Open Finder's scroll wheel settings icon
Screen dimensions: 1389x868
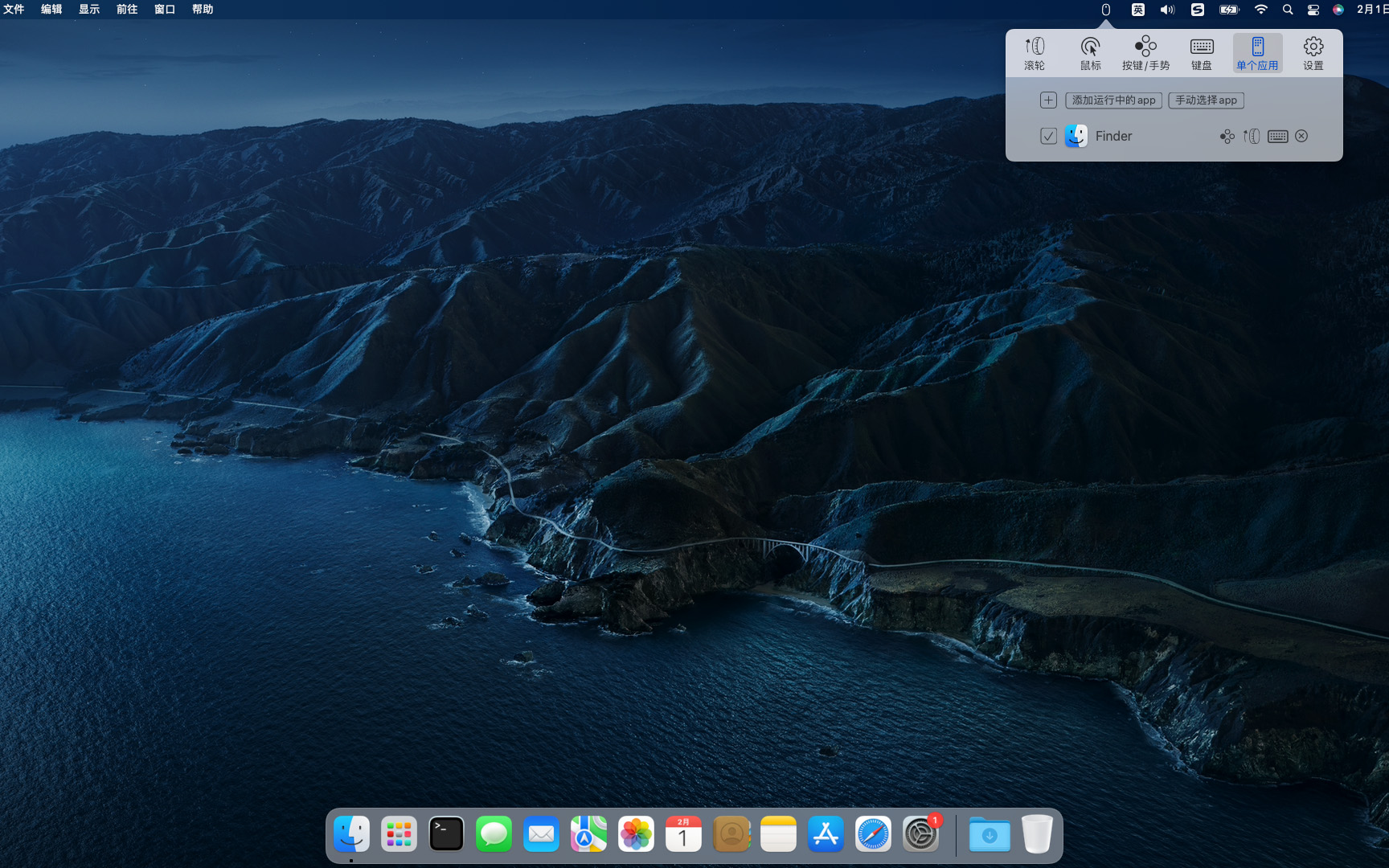tap(1252, 137)
